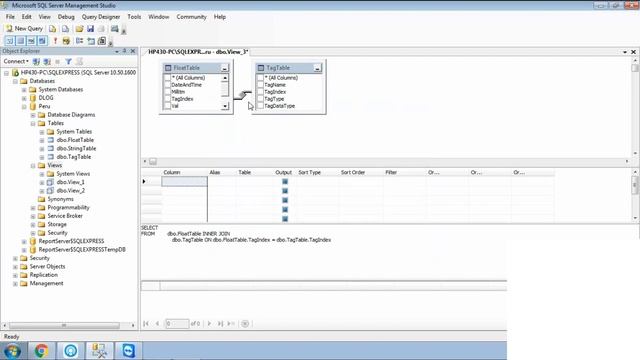Save the view with the floppy disk icon
Screen dimensions: 640x360
(x=90, y=29)
